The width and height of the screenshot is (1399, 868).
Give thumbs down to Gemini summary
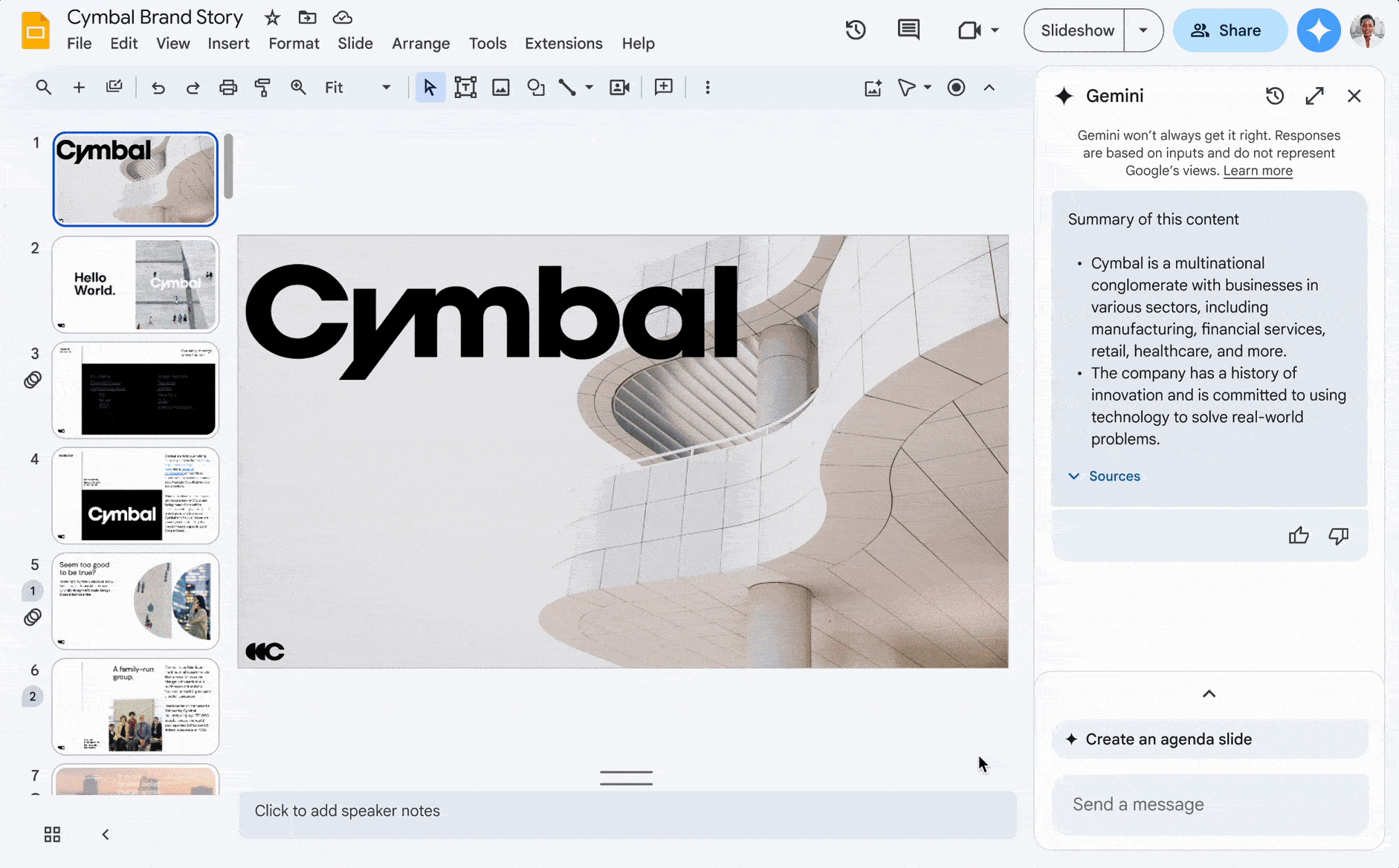(x=1338, y=536)
